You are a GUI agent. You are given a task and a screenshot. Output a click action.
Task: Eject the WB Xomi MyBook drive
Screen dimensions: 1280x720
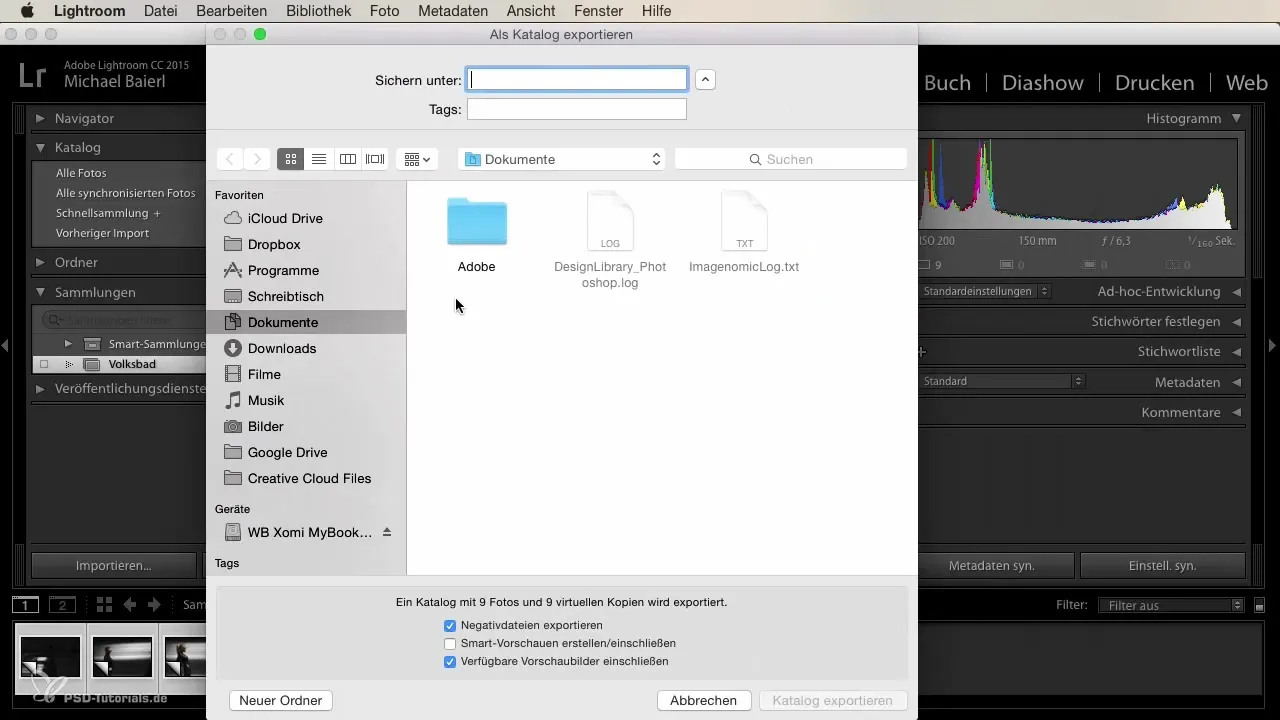pos(387,532)
